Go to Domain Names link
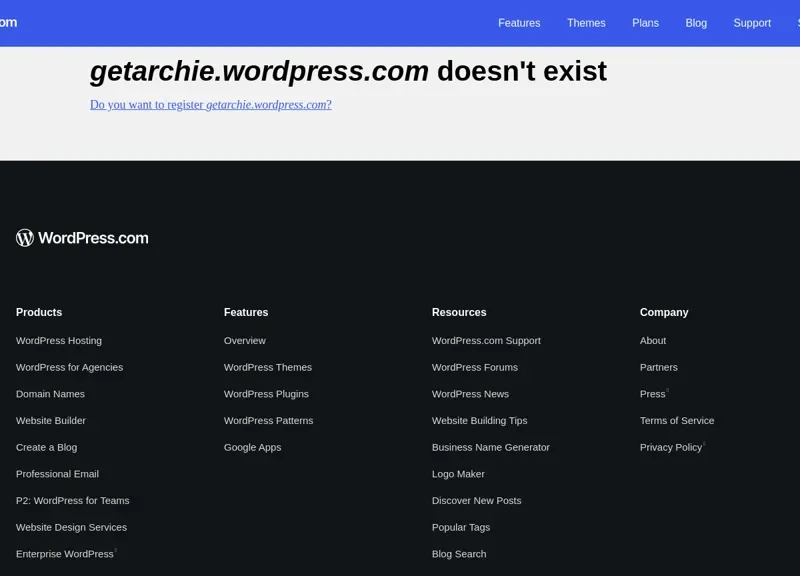This screenshot has height=576, width=800. (x=50, y=394)
